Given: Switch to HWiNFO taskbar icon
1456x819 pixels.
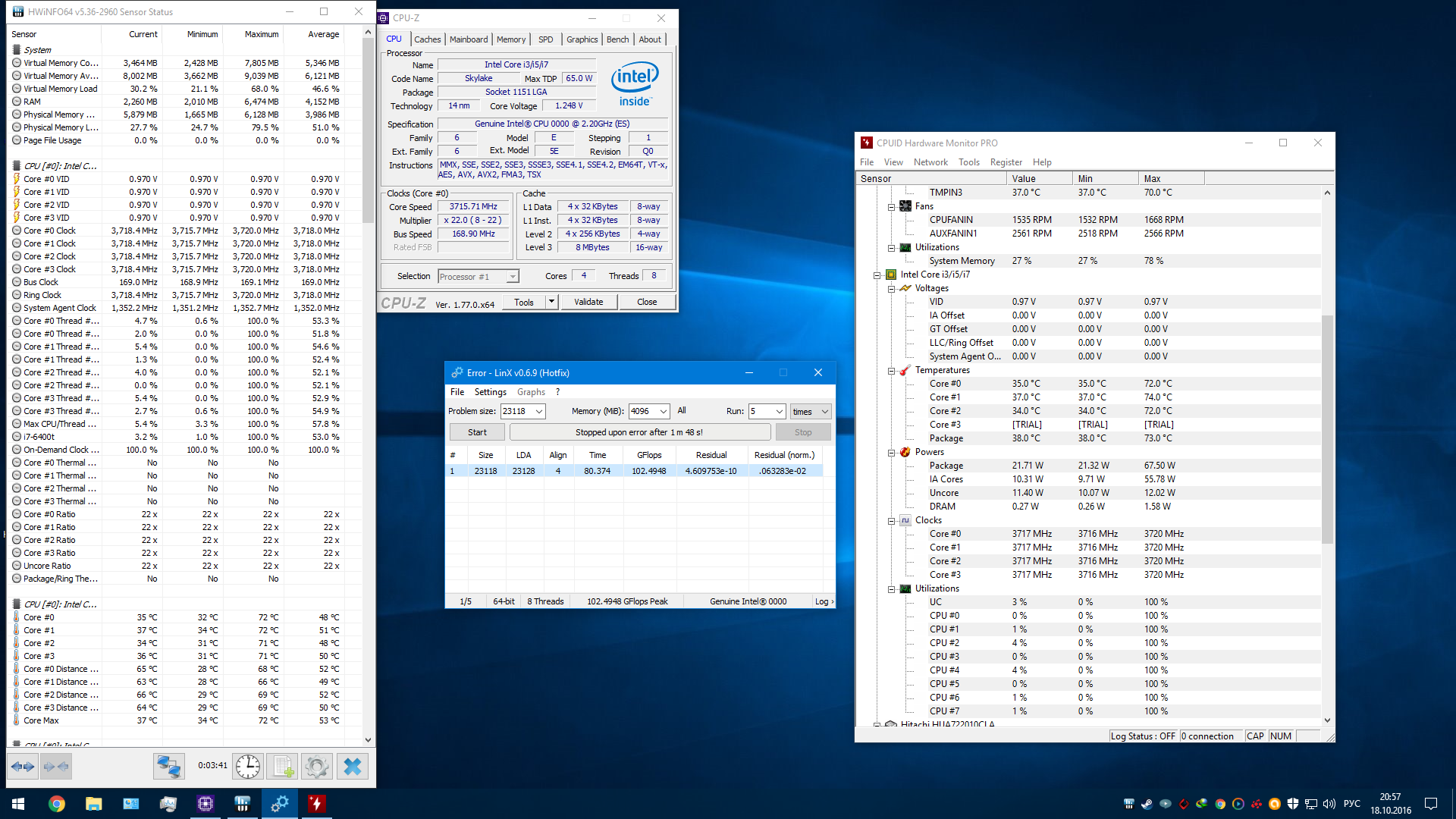Looking at the screenshot, I should (243, 803).
